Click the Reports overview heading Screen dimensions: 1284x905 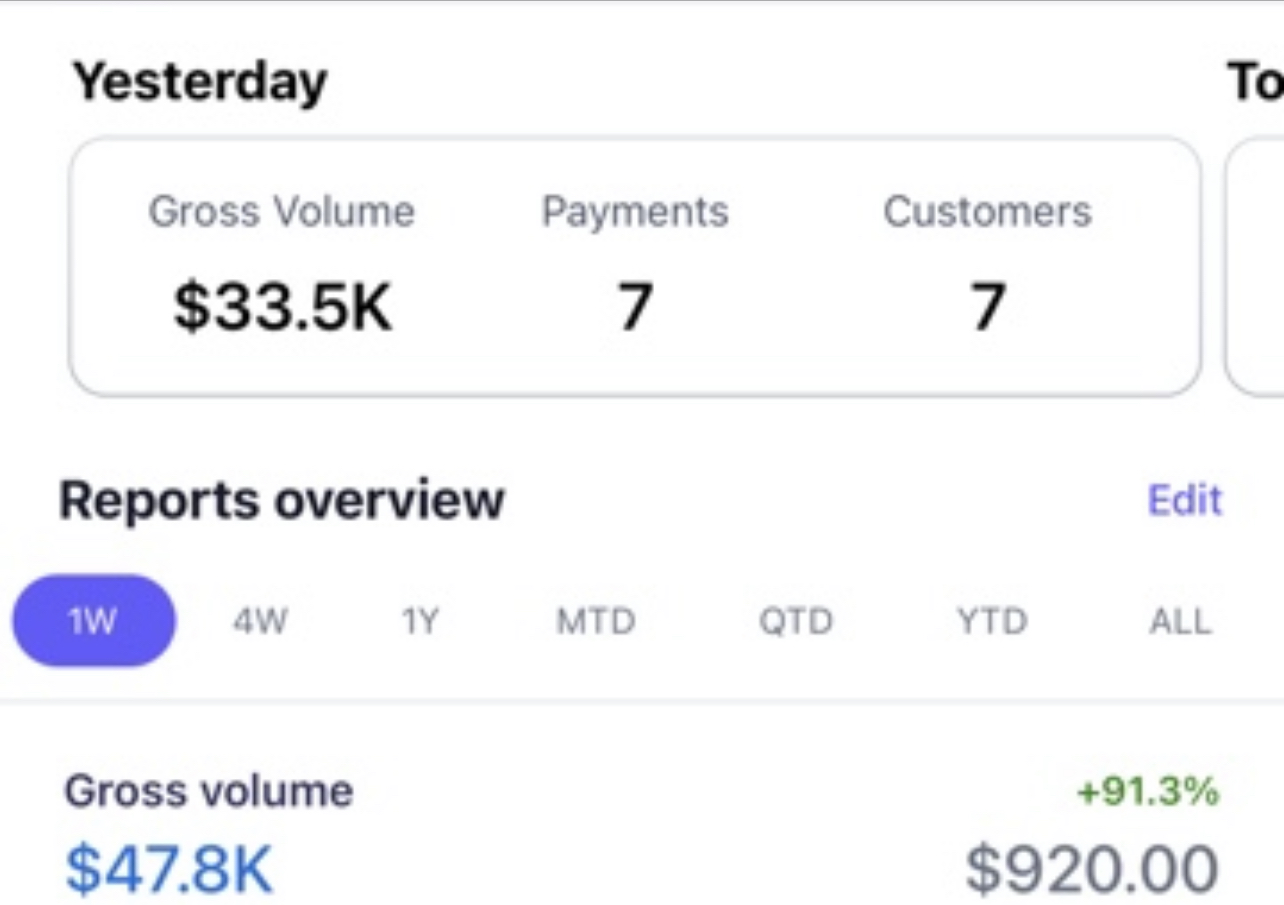click(282, 500)
